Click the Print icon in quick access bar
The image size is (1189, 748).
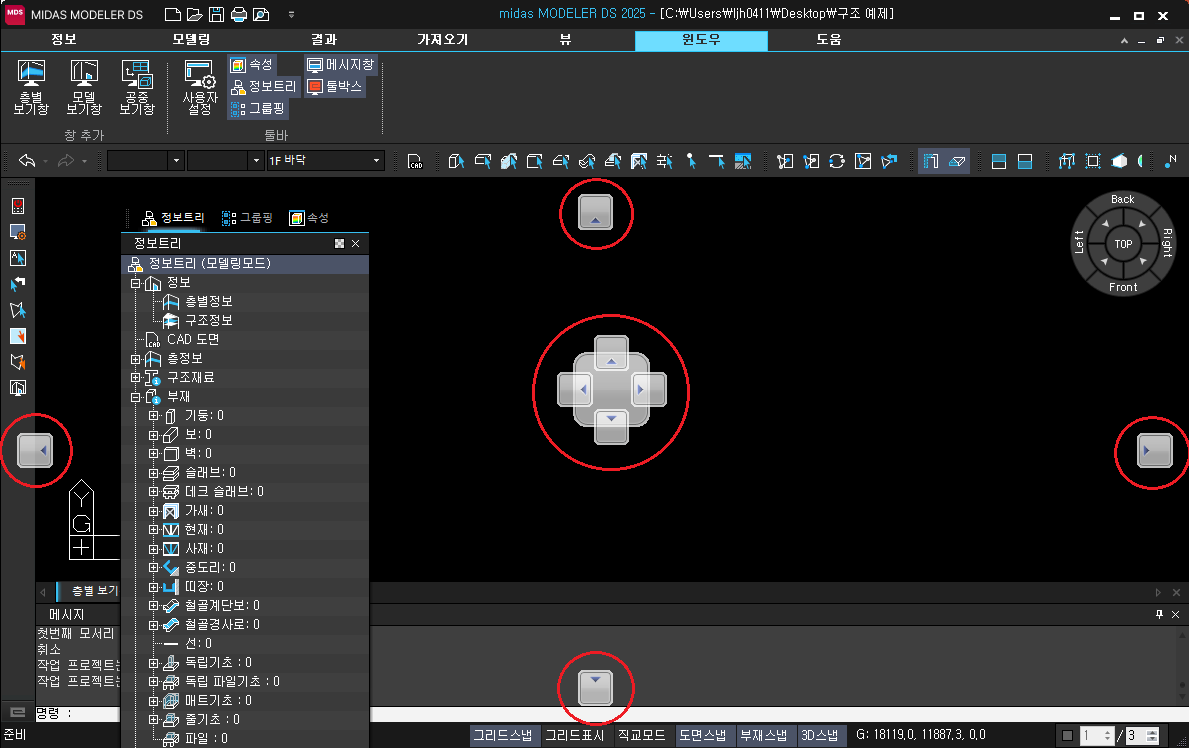pyautogui.click(x=238, y=14)
